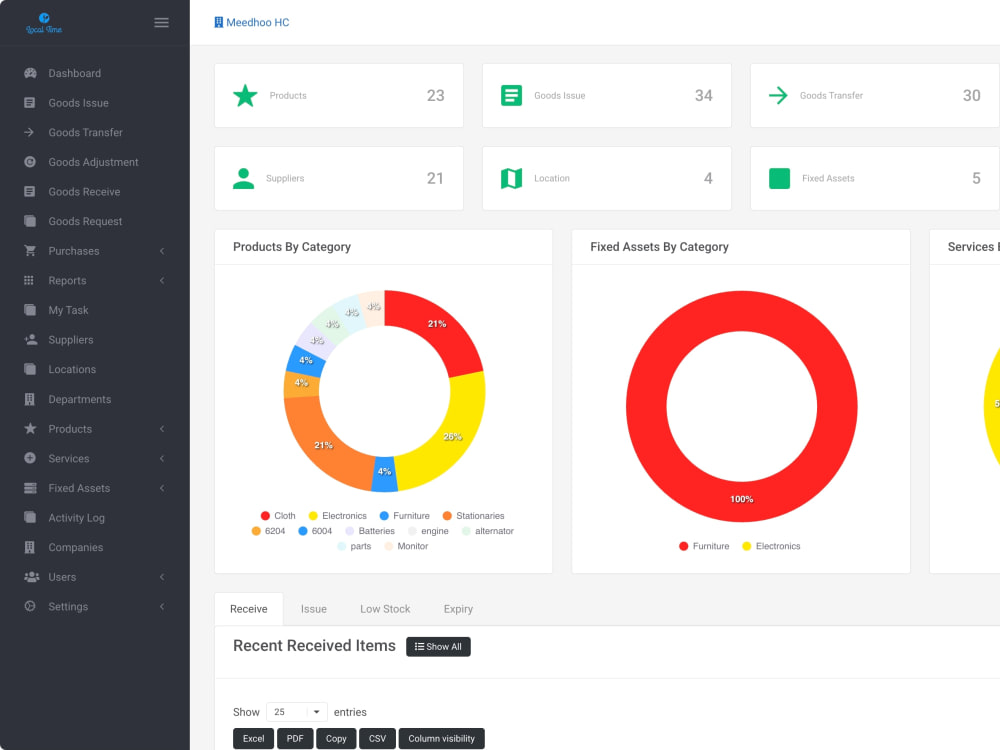Click the Suppliers person icon in sidebar

point(31,339)
